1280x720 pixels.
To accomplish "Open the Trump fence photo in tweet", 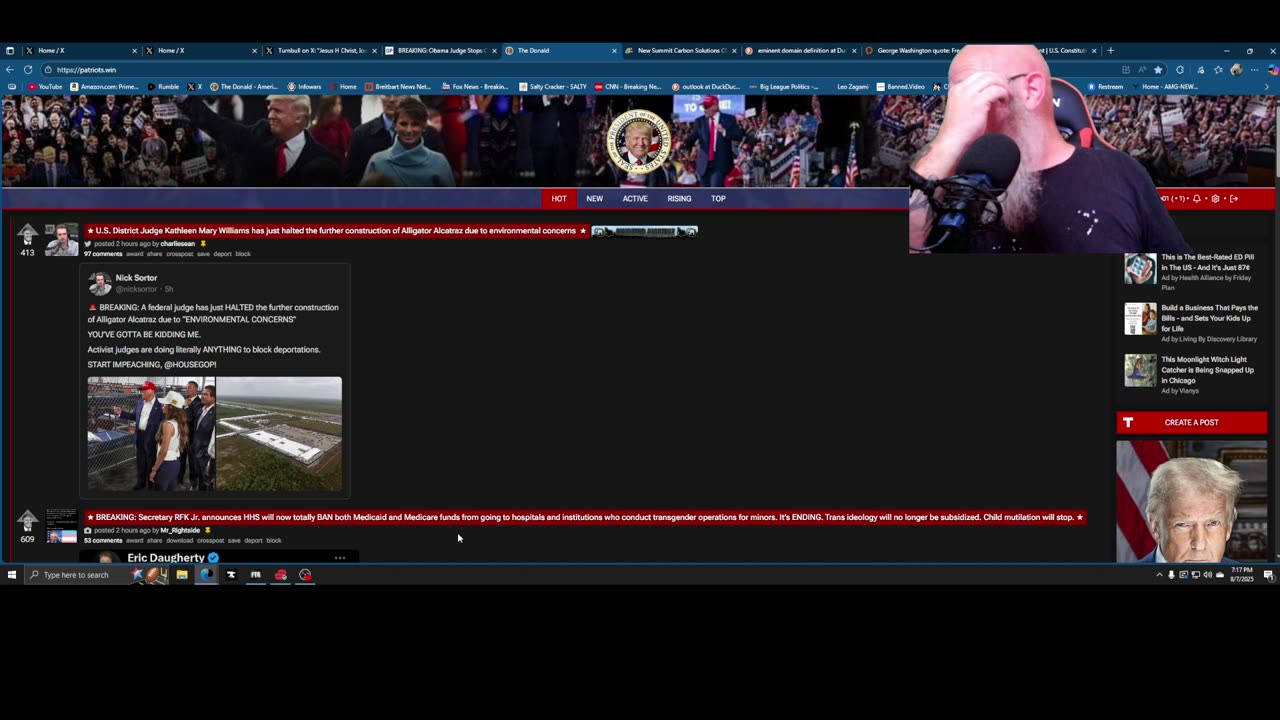I will tap(151, 434).
